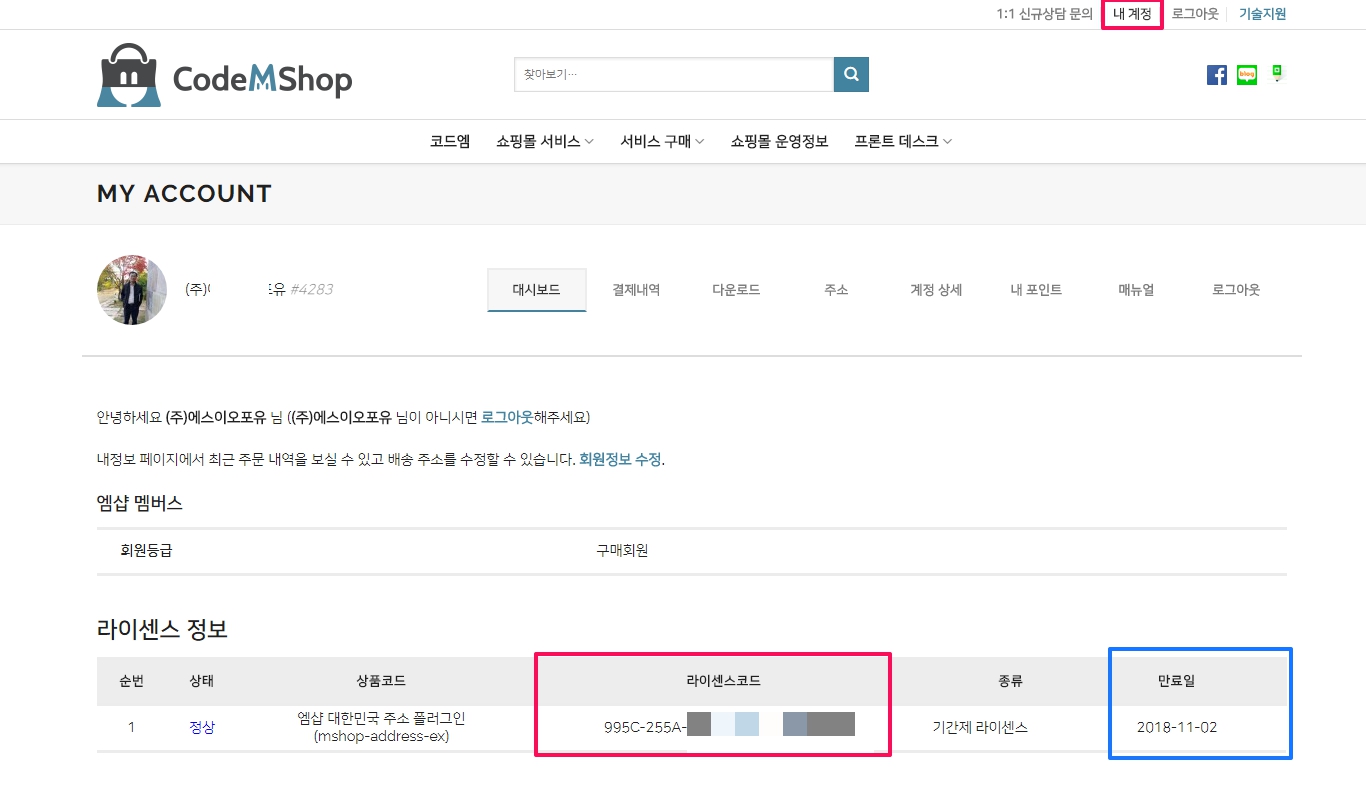Expand the 쇼핑몰 서비스 dropdown menu
Image resolution: width=1366 pixels, height=788 pixels.
coord(544,142)
